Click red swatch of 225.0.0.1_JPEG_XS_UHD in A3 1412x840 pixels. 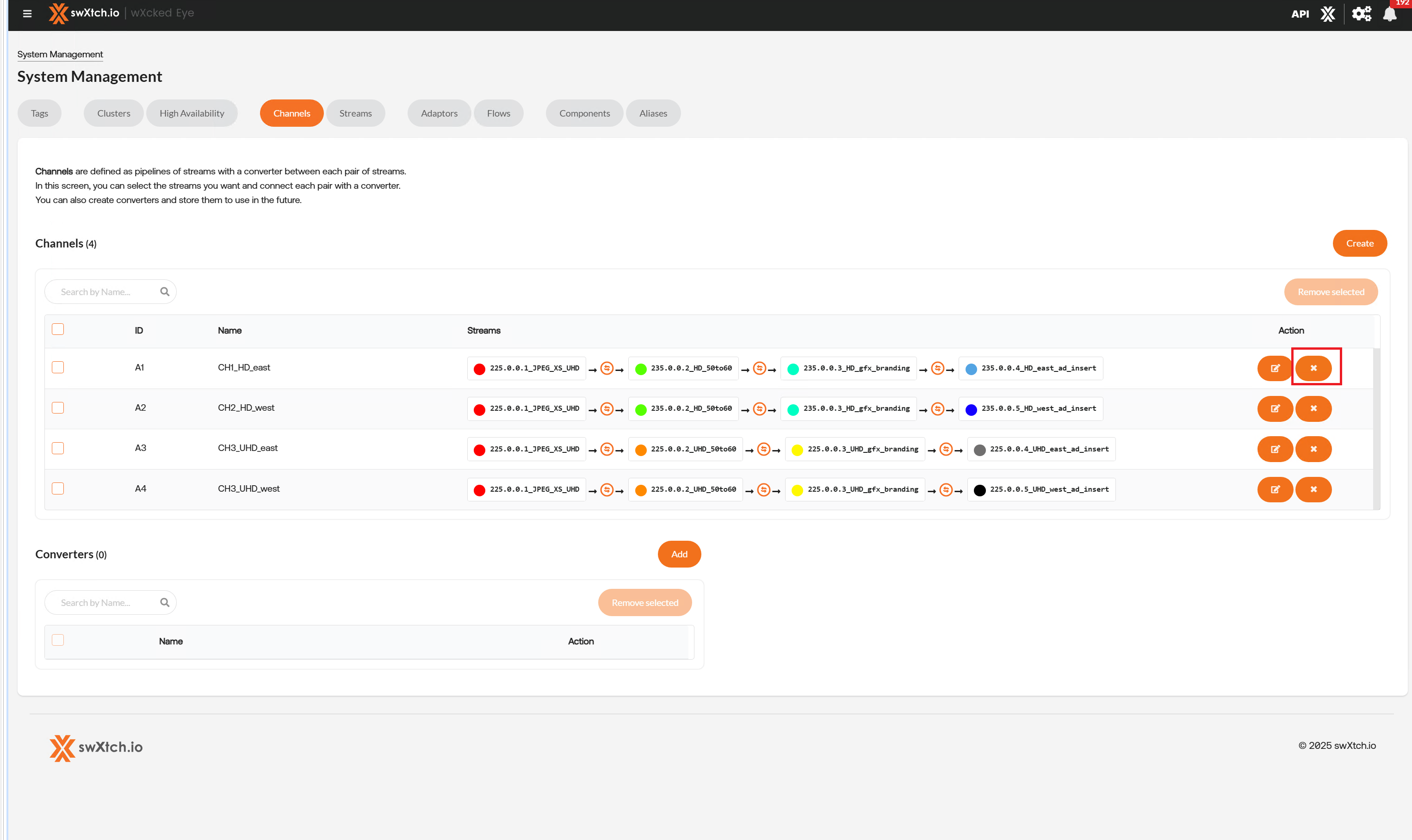point(479,451)
